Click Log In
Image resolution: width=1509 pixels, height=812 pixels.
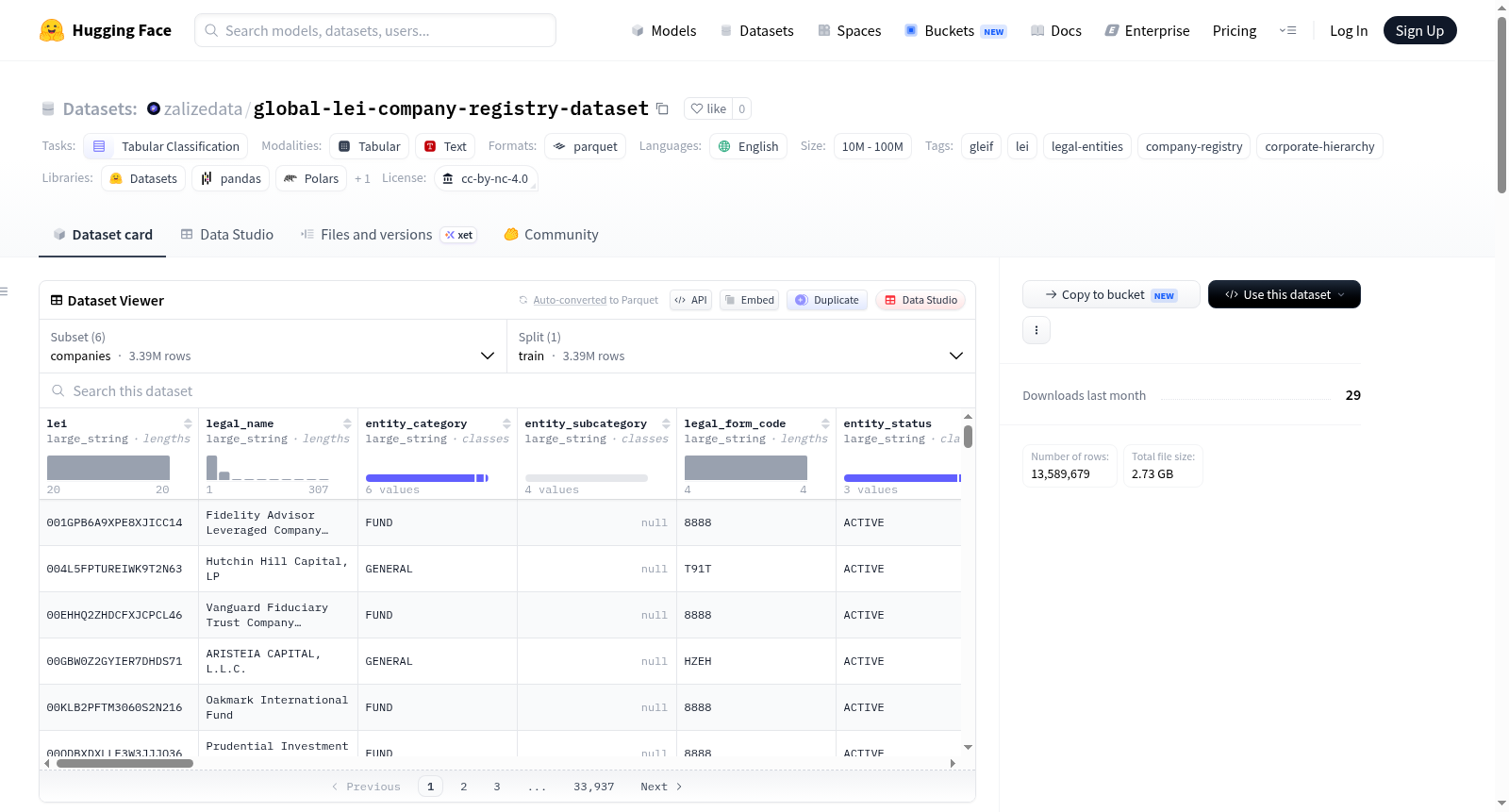pyautogui.click(x=1349, y=30)
